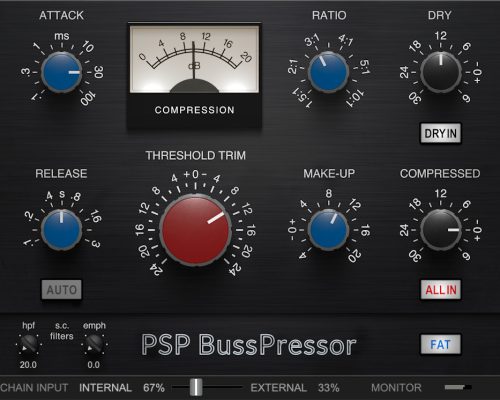
Task: Toggle the ALL IN button
Action: 441,290
